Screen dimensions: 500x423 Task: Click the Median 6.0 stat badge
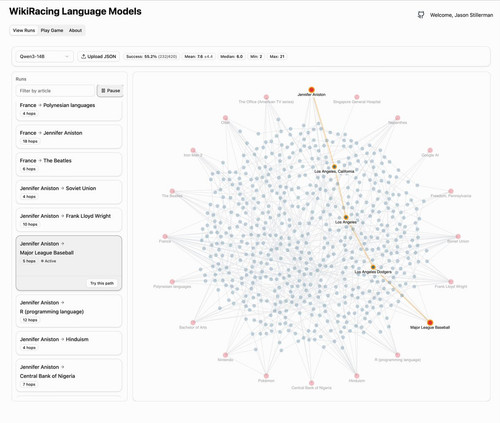tap(231, 56)
